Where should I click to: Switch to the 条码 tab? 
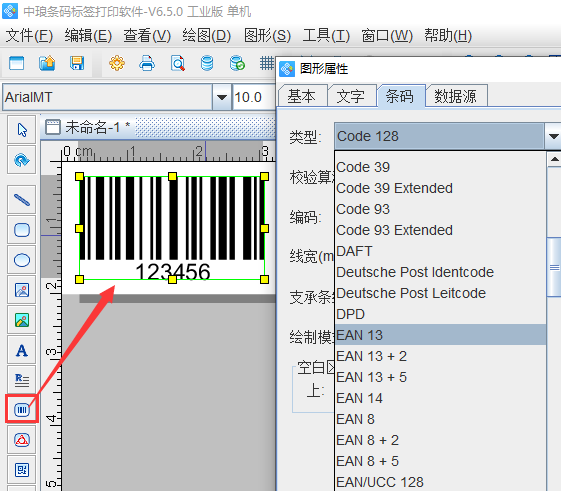coord(401,96)
